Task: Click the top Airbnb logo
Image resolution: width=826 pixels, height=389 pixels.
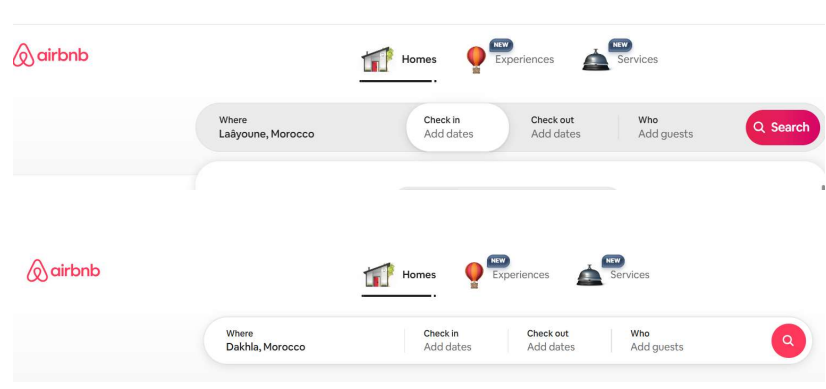Action: (x=51, y=55)
